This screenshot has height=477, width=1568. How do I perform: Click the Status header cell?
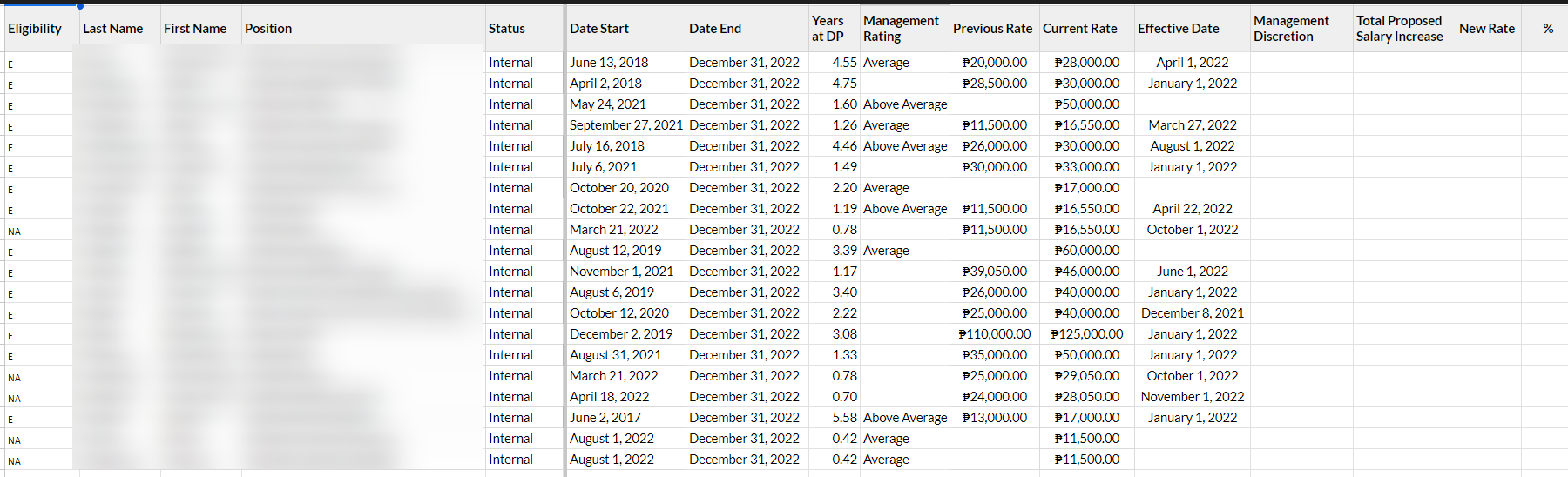[x=507, y=29]
